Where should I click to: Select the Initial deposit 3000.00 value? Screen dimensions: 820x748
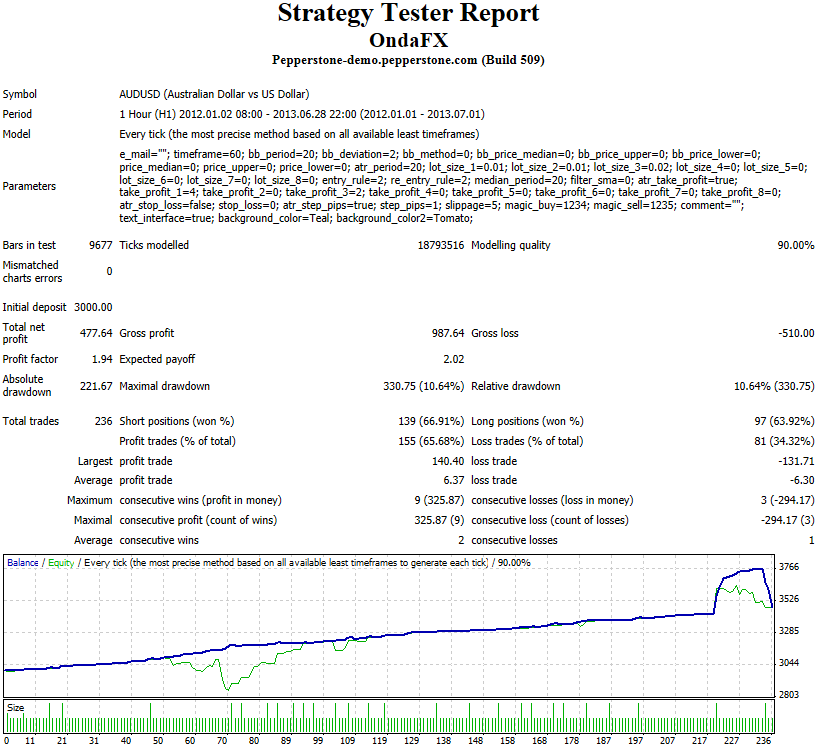coord(92,308)
